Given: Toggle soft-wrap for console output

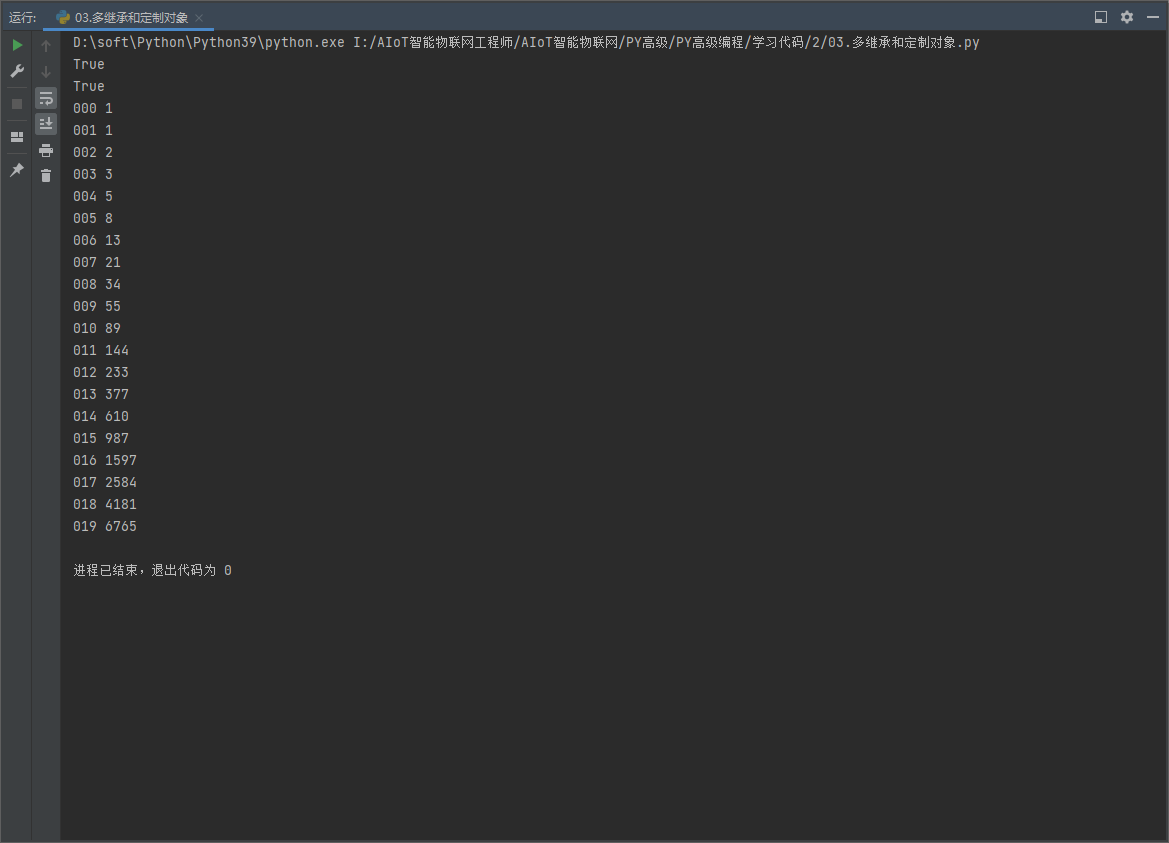Looking at the screenshot, I should tap(46, 98).
